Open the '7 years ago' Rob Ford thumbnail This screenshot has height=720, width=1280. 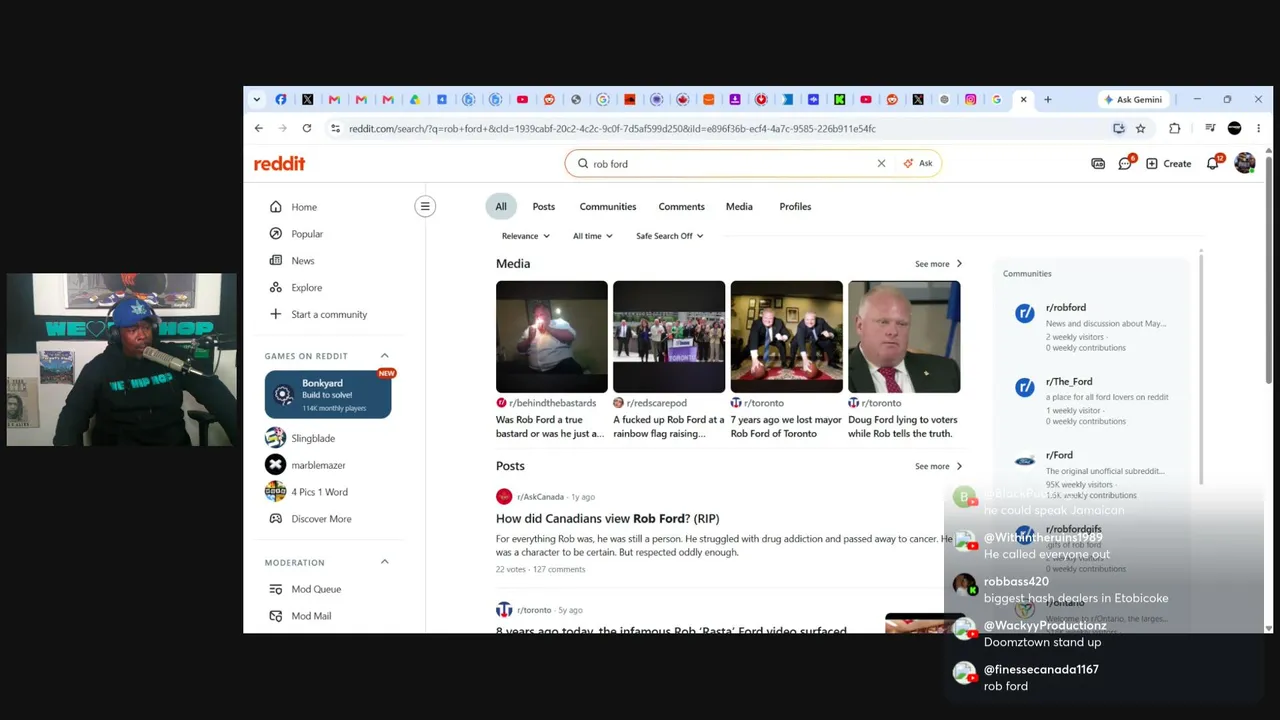click(787, 337)
